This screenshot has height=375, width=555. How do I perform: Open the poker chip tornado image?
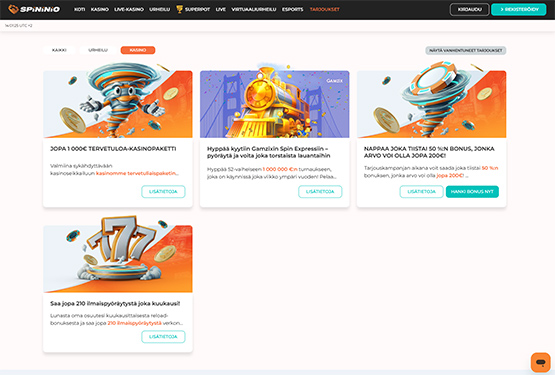(431, 101)
